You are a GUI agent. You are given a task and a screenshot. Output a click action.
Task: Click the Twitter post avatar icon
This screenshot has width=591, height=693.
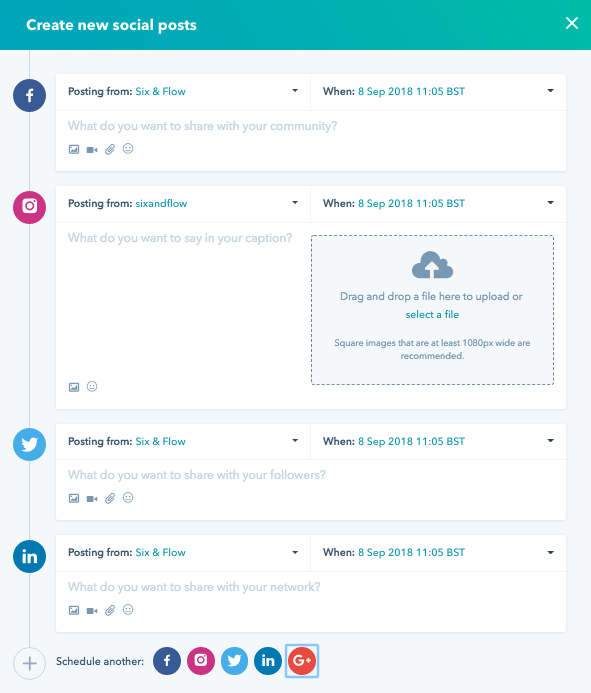pyautogui.click(x=29, y=444)
